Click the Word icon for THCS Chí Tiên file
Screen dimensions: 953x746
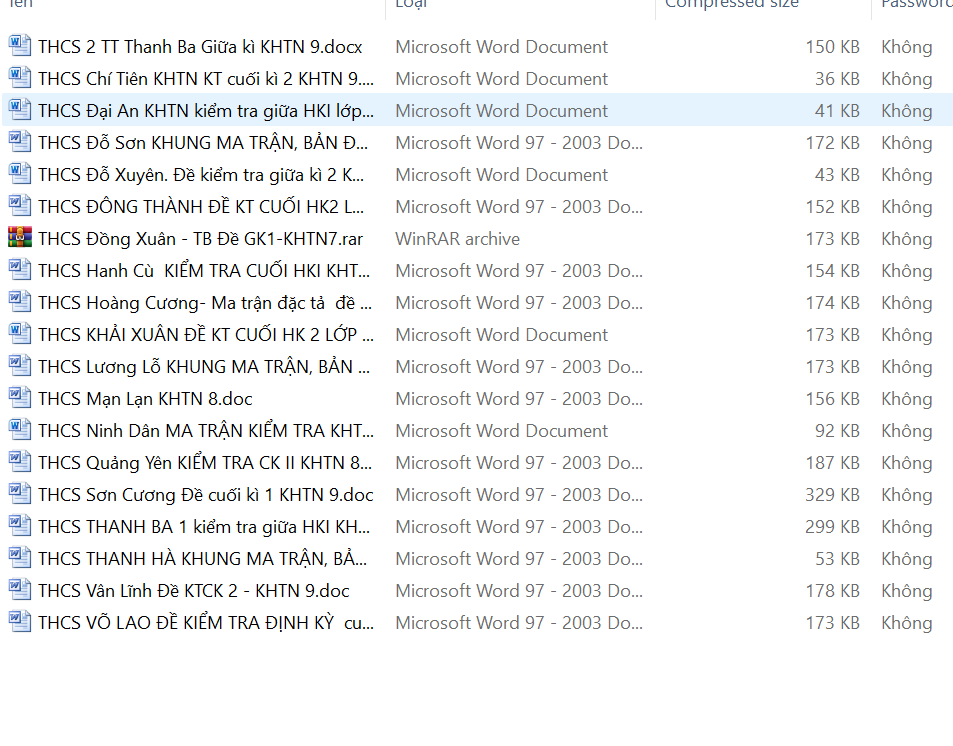coord(20,79)
